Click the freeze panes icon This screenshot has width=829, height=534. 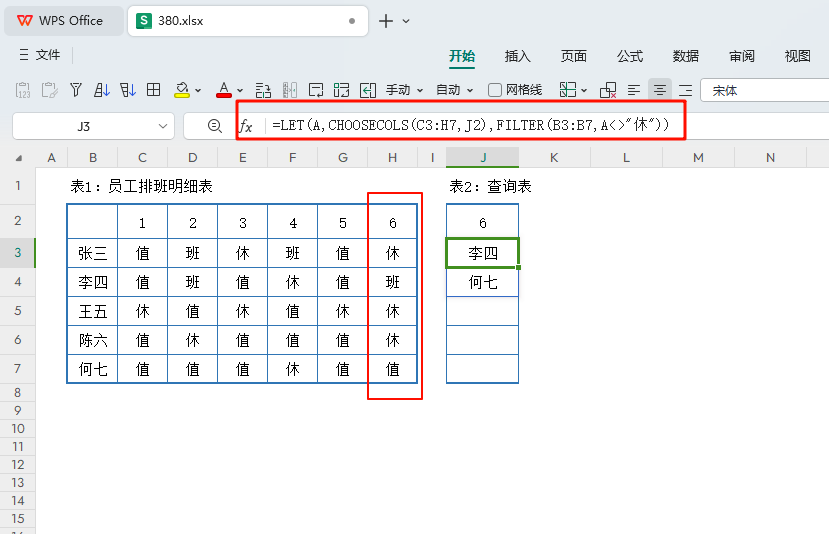568,90
